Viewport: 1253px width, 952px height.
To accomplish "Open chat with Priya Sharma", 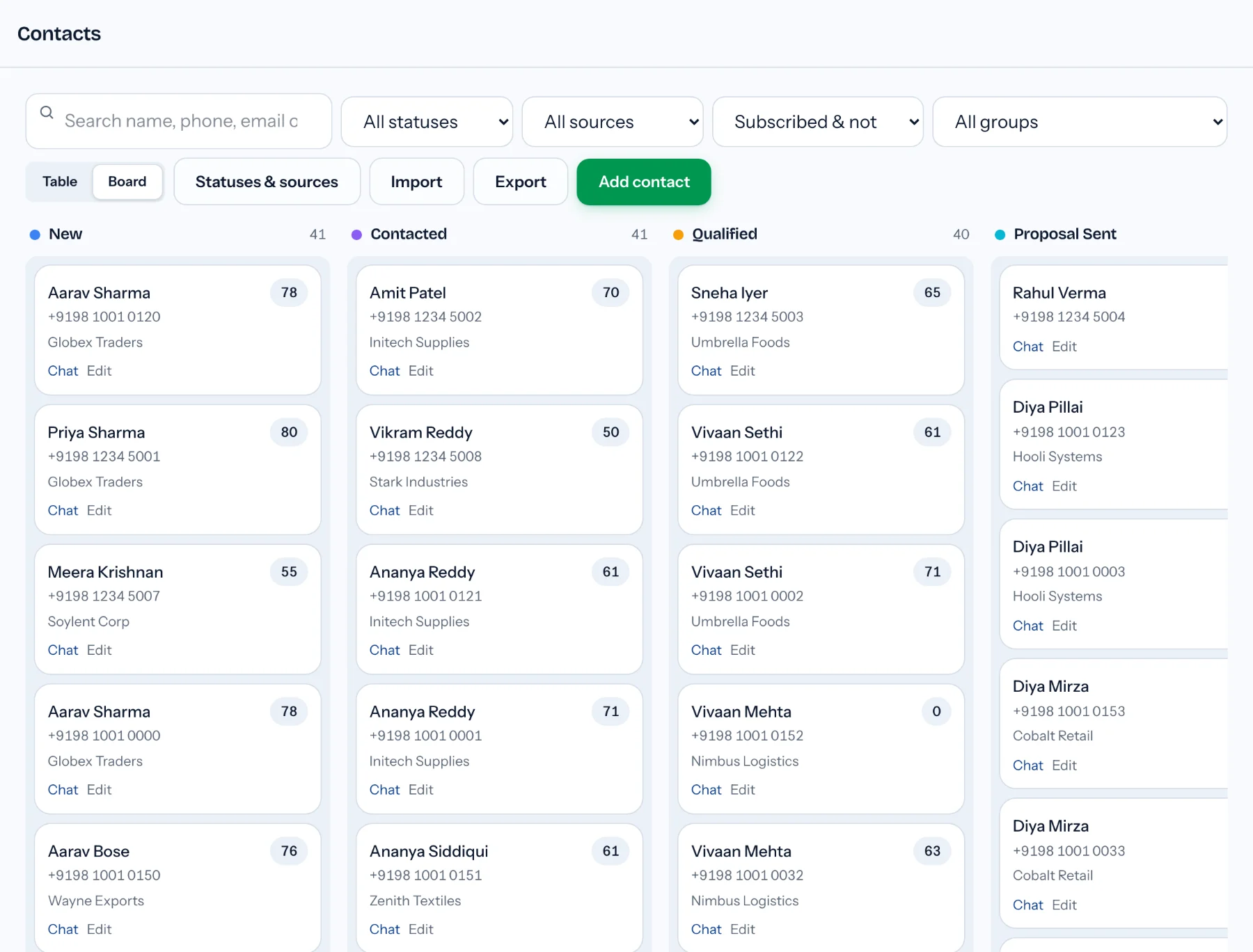I will coord(63,511).
